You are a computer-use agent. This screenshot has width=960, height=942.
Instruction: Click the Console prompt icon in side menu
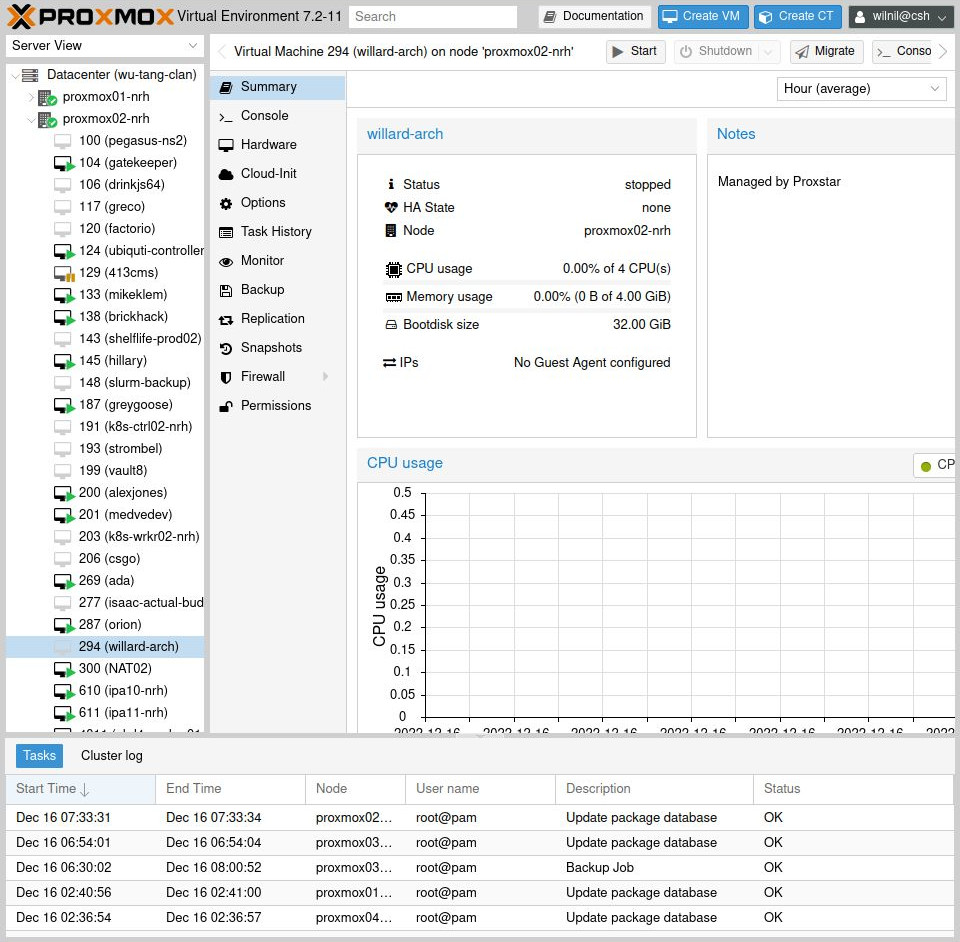pos(226,117)
